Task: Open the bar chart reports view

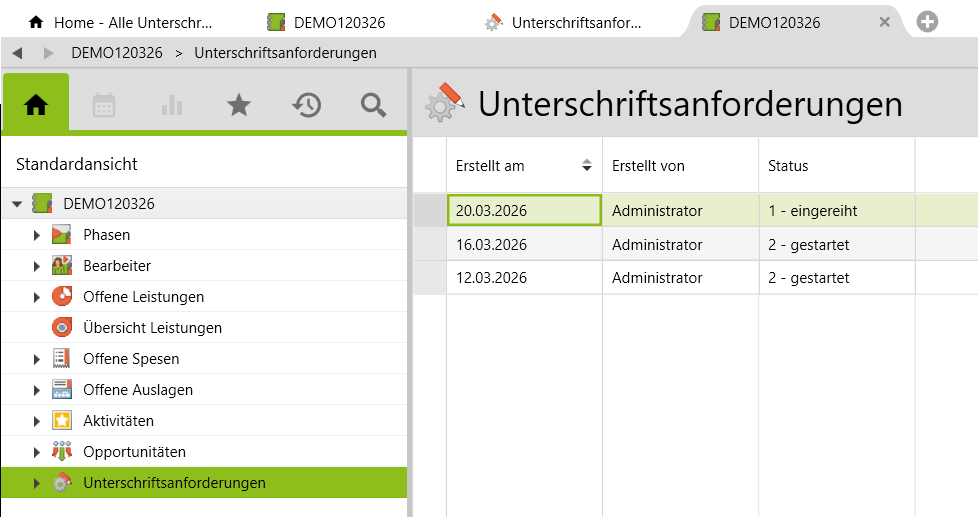Action: coord(171,105)
